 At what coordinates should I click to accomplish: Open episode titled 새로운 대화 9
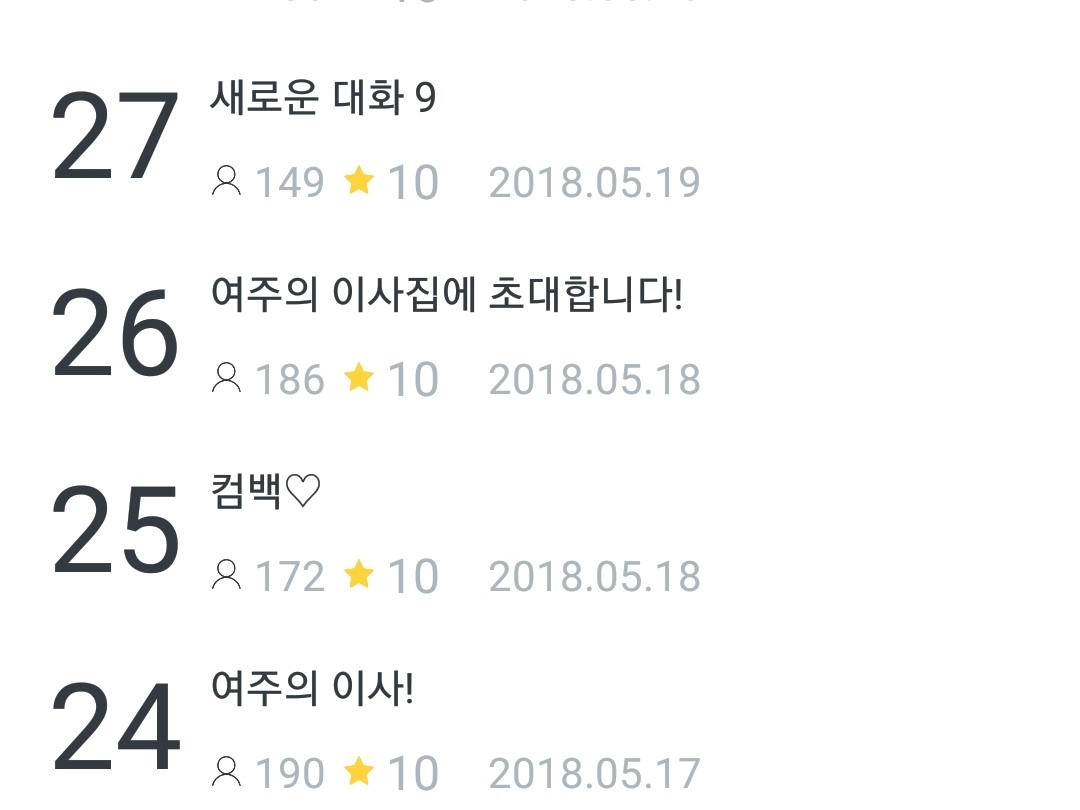[323, 98]
